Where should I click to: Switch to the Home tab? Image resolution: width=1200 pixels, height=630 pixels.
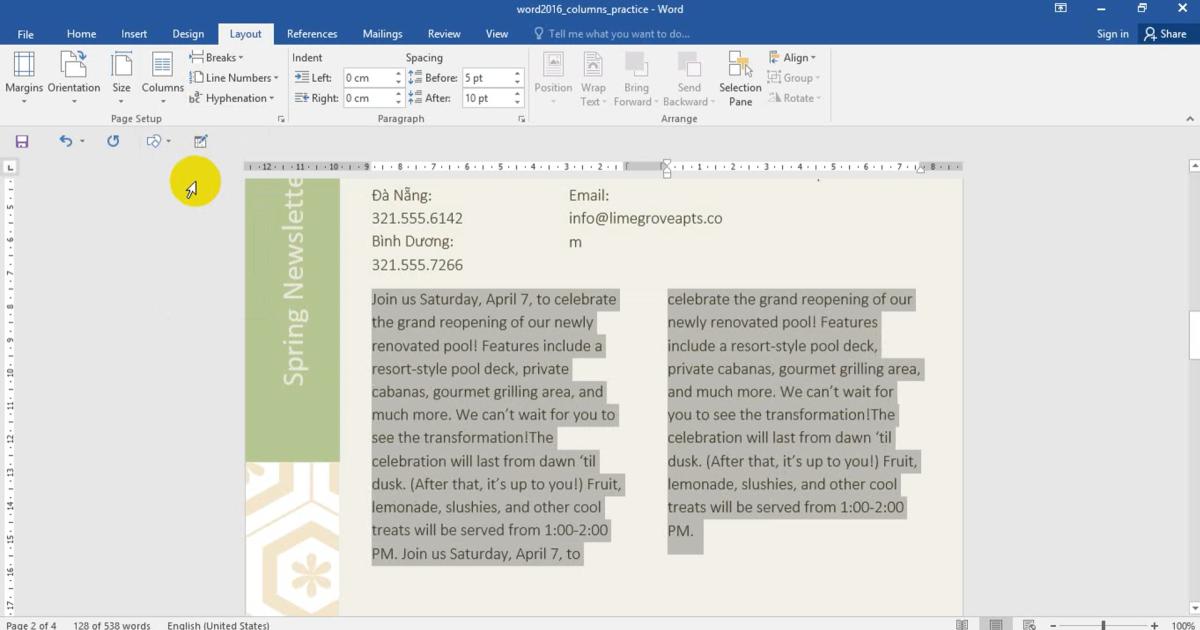pyautogui.click(x=81, y=34)
